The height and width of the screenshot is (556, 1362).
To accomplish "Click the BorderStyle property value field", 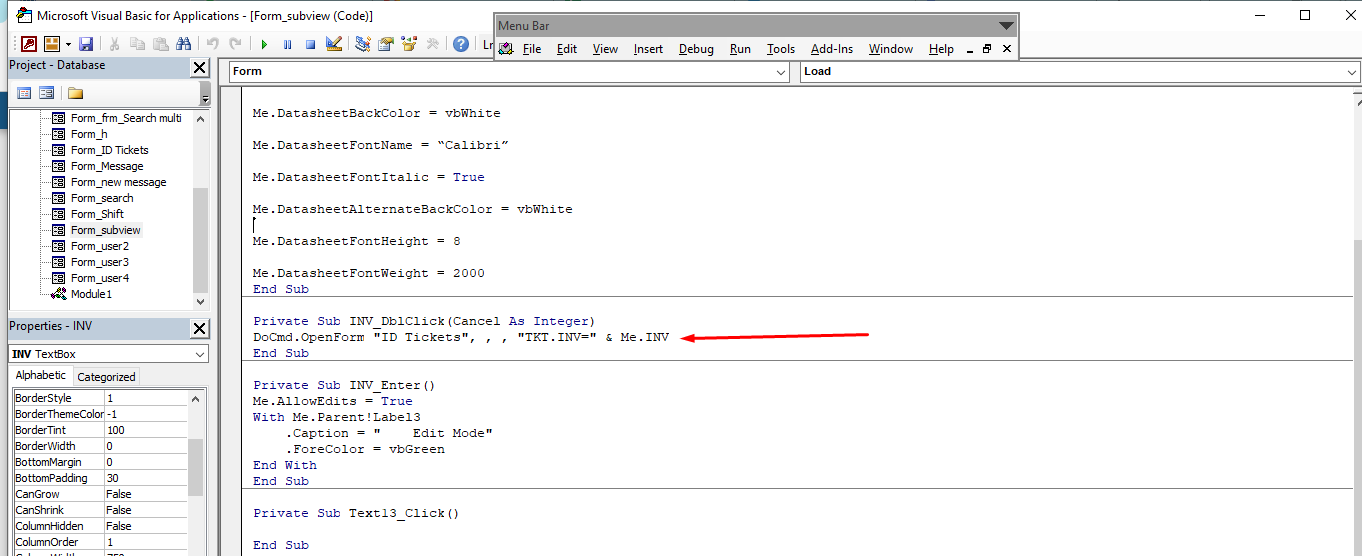I will click(x=145, y=398).
